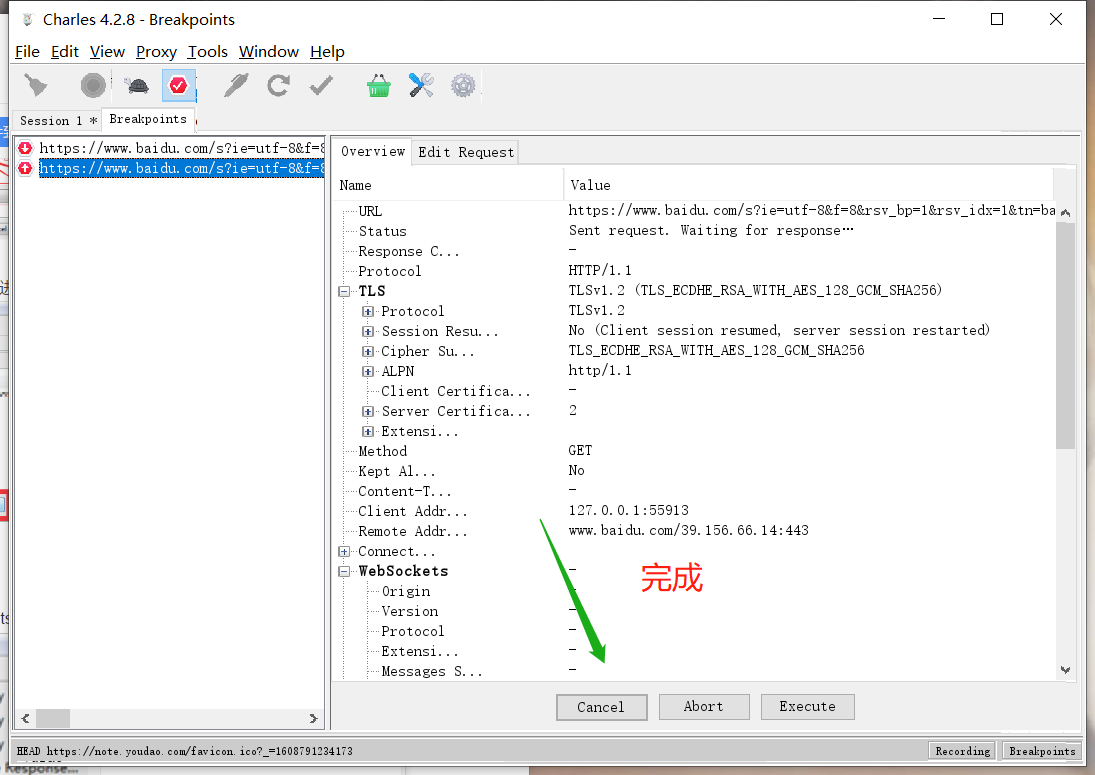Click the vertical scrollbar thumb in Overview

[1065, 335]
